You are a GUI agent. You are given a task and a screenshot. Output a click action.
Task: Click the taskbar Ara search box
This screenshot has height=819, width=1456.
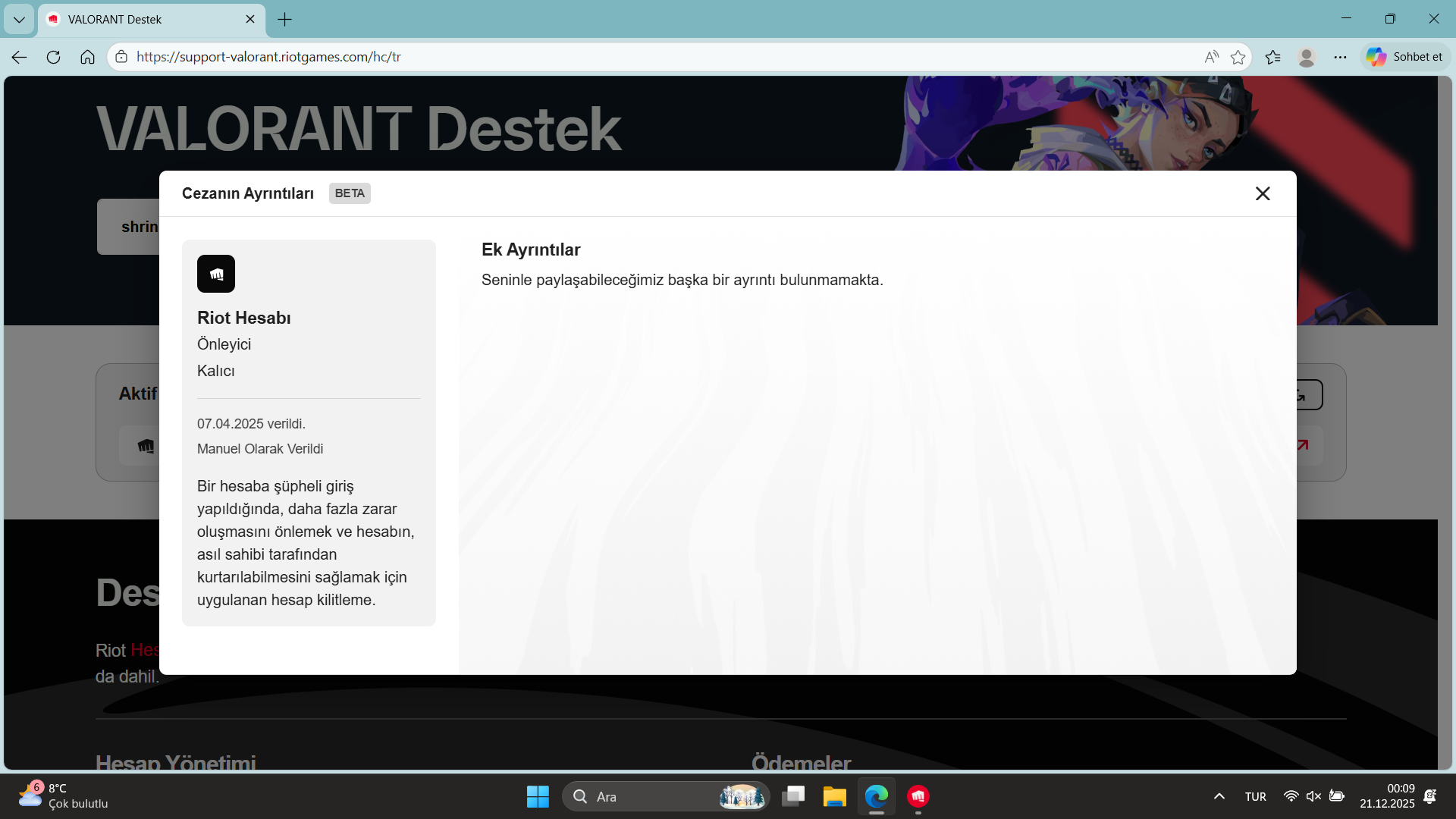tap(666, 796)
